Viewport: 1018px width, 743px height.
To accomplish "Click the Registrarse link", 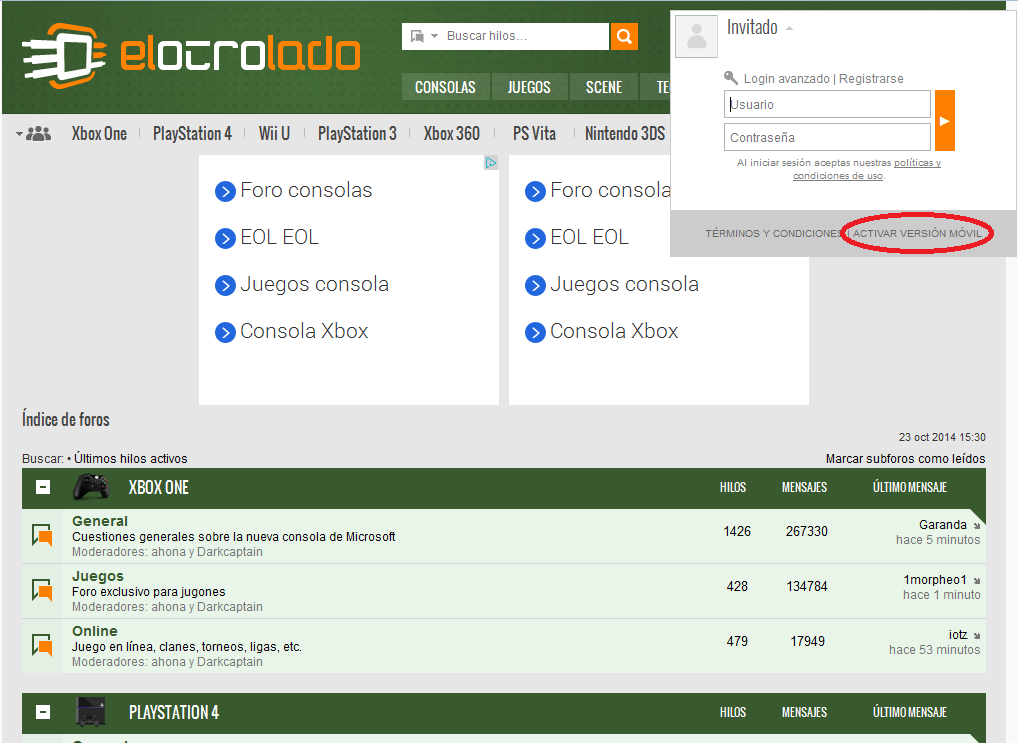I will (871, 79).
